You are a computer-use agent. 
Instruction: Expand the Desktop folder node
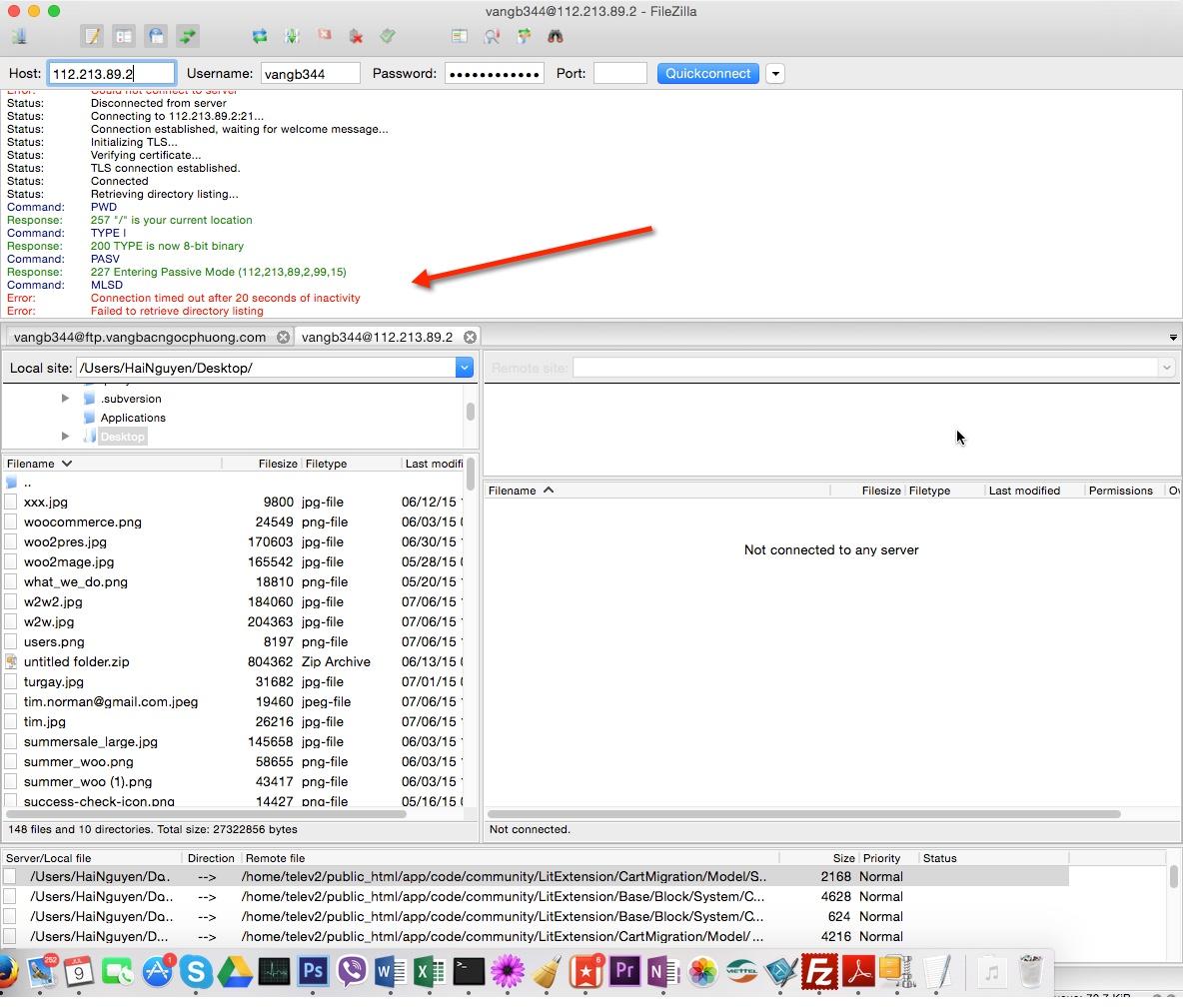click(66, 437)
